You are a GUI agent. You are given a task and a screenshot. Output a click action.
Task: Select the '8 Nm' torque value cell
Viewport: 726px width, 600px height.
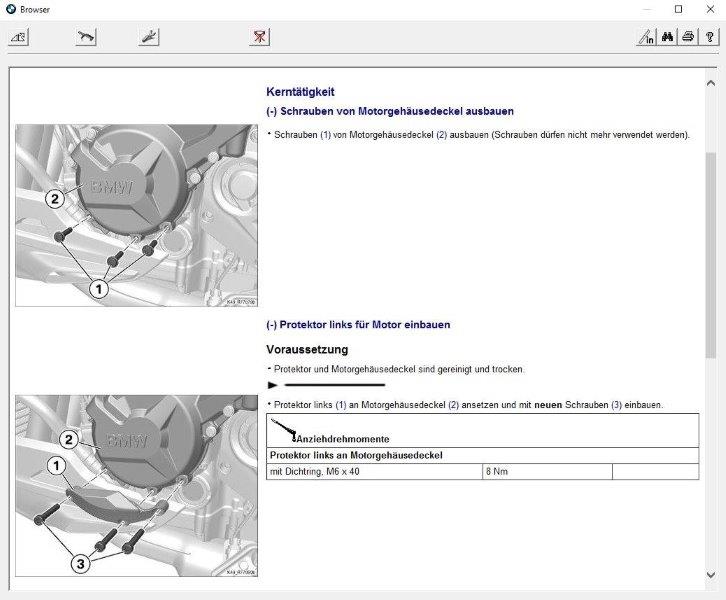click(546, 471)
